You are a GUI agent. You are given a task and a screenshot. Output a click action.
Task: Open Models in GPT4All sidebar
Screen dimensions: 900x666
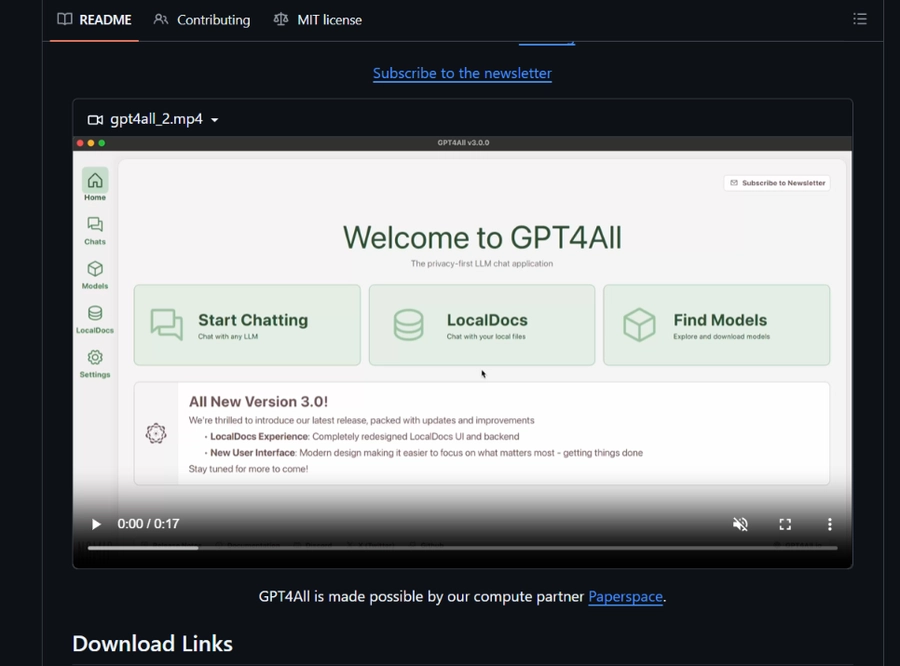point(95,275)
